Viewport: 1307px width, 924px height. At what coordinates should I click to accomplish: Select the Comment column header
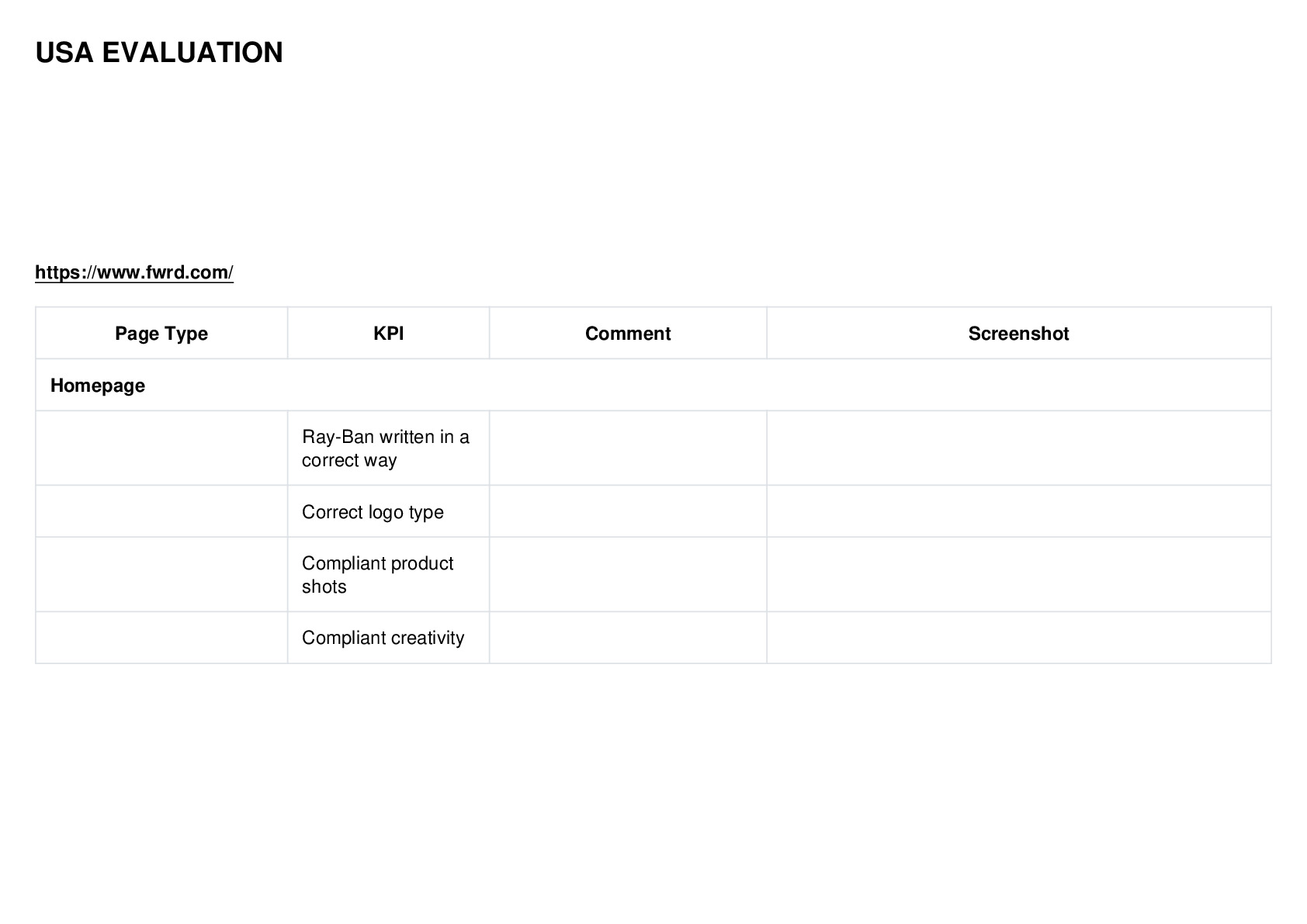628,333
